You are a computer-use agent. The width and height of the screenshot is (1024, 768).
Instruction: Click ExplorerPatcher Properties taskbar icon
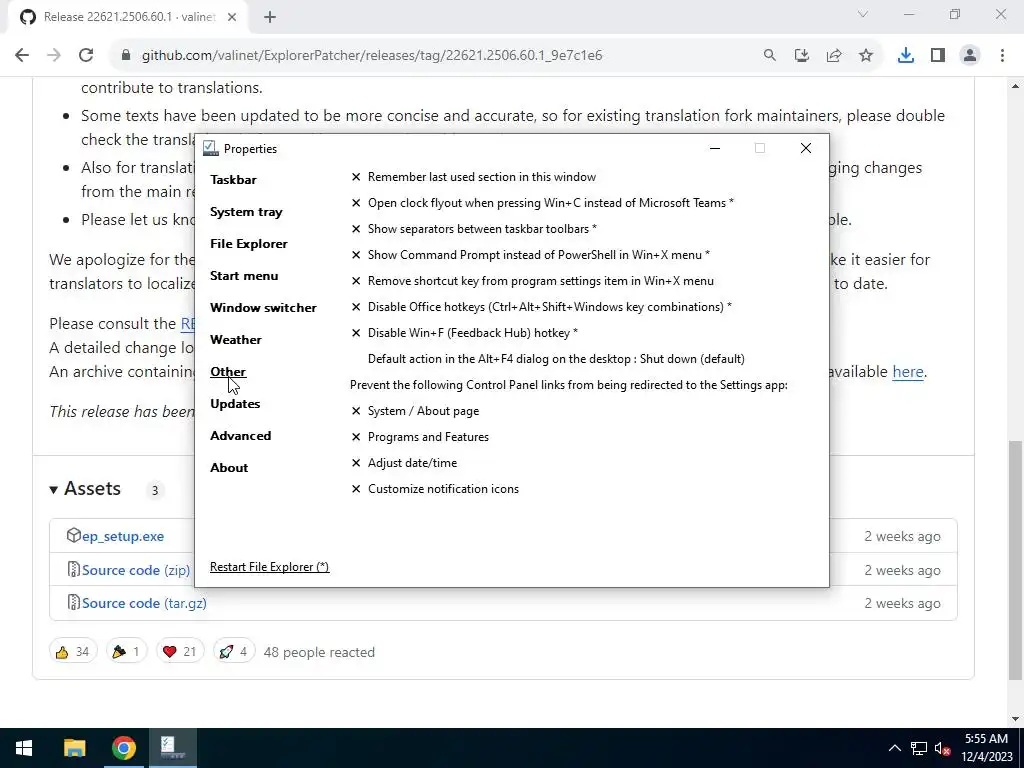coord(172,748)
